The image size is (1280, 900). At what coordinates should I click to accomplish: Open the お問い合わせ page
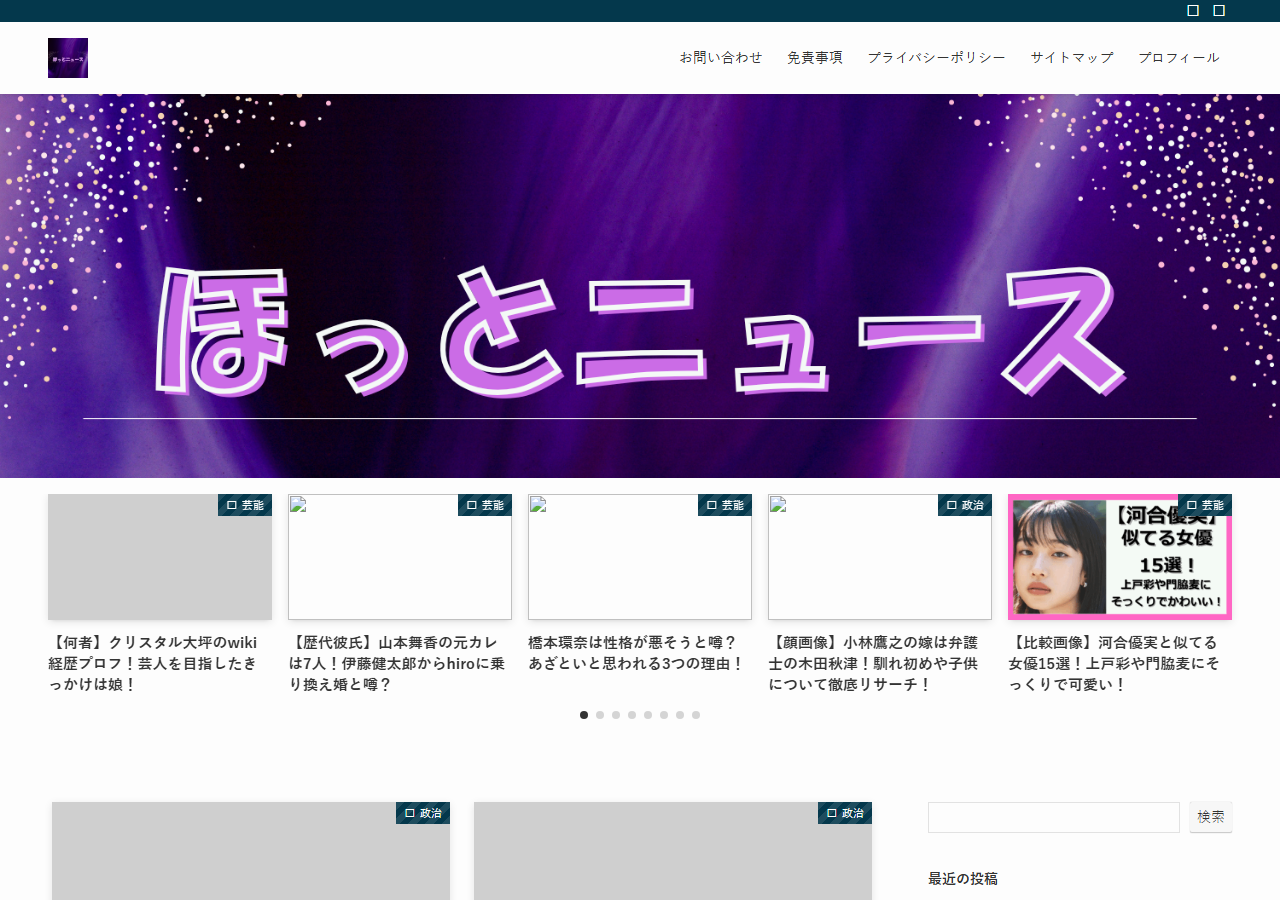click(721, 57)
